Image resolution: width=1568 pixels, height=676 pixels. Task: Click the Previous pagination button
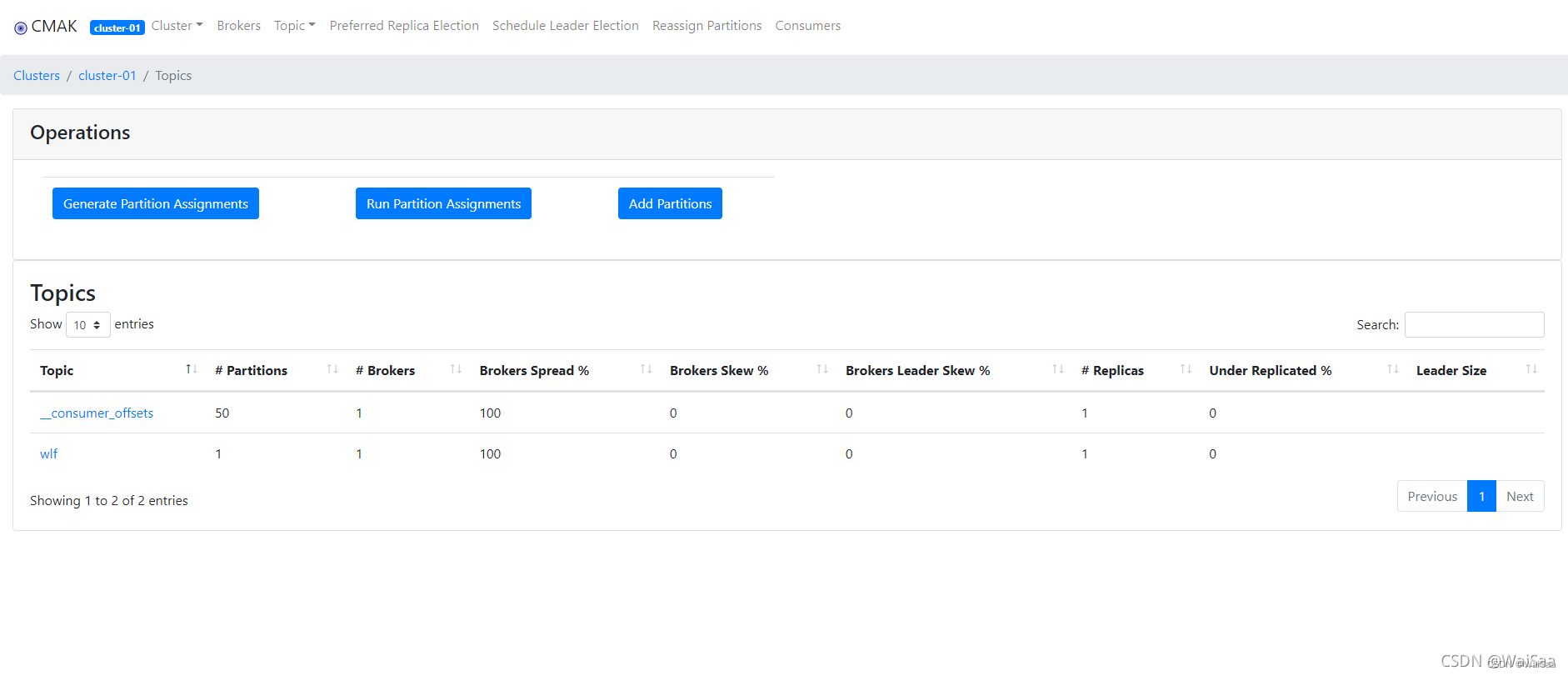[1432, 496]
